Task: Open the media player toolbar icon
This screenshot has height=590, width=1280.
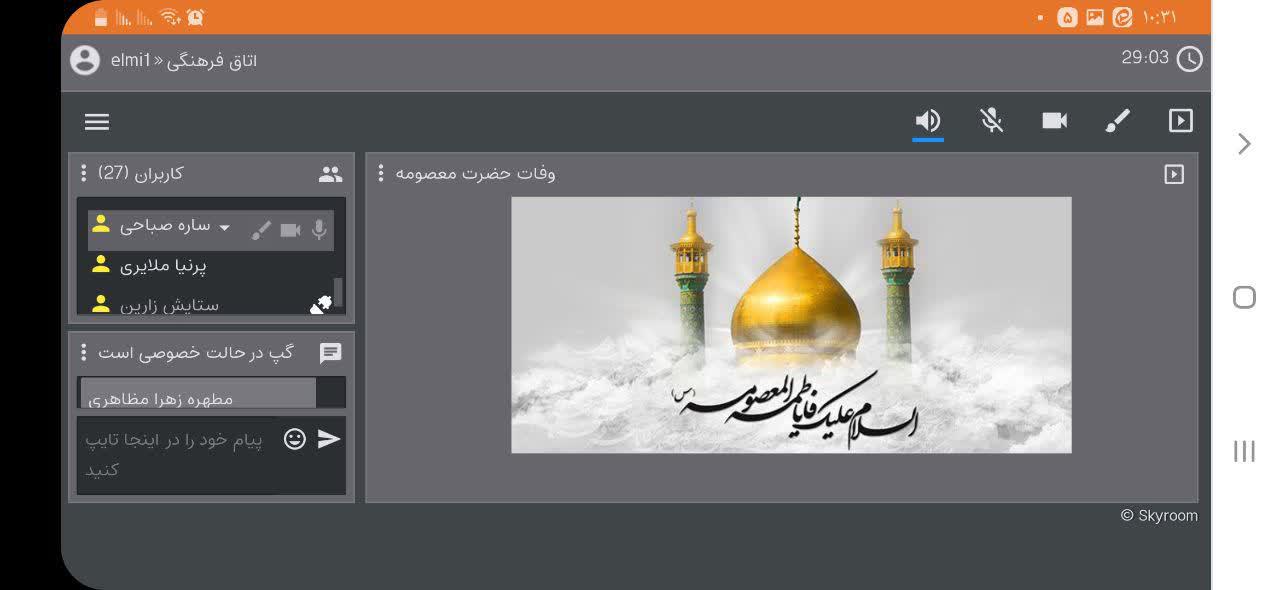Action: click(1180, 121)
